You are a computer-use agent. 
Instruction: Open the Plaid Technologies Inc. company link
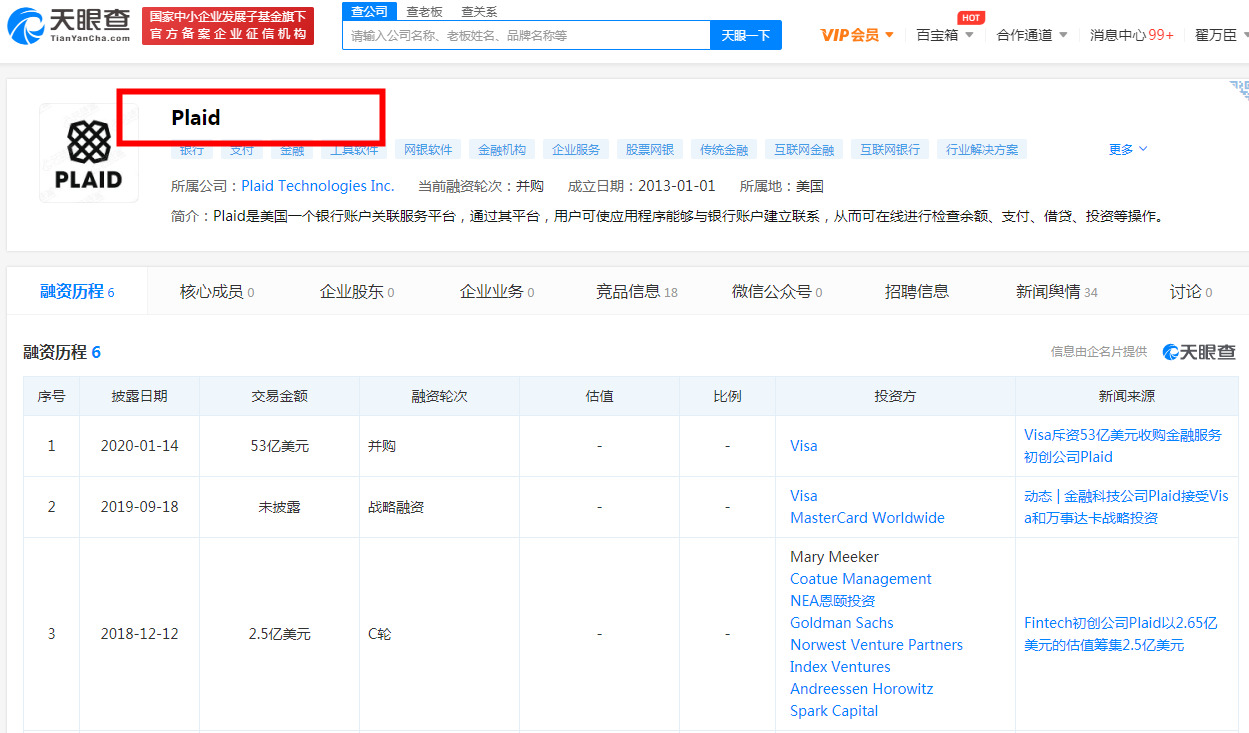tap(318, 186)
